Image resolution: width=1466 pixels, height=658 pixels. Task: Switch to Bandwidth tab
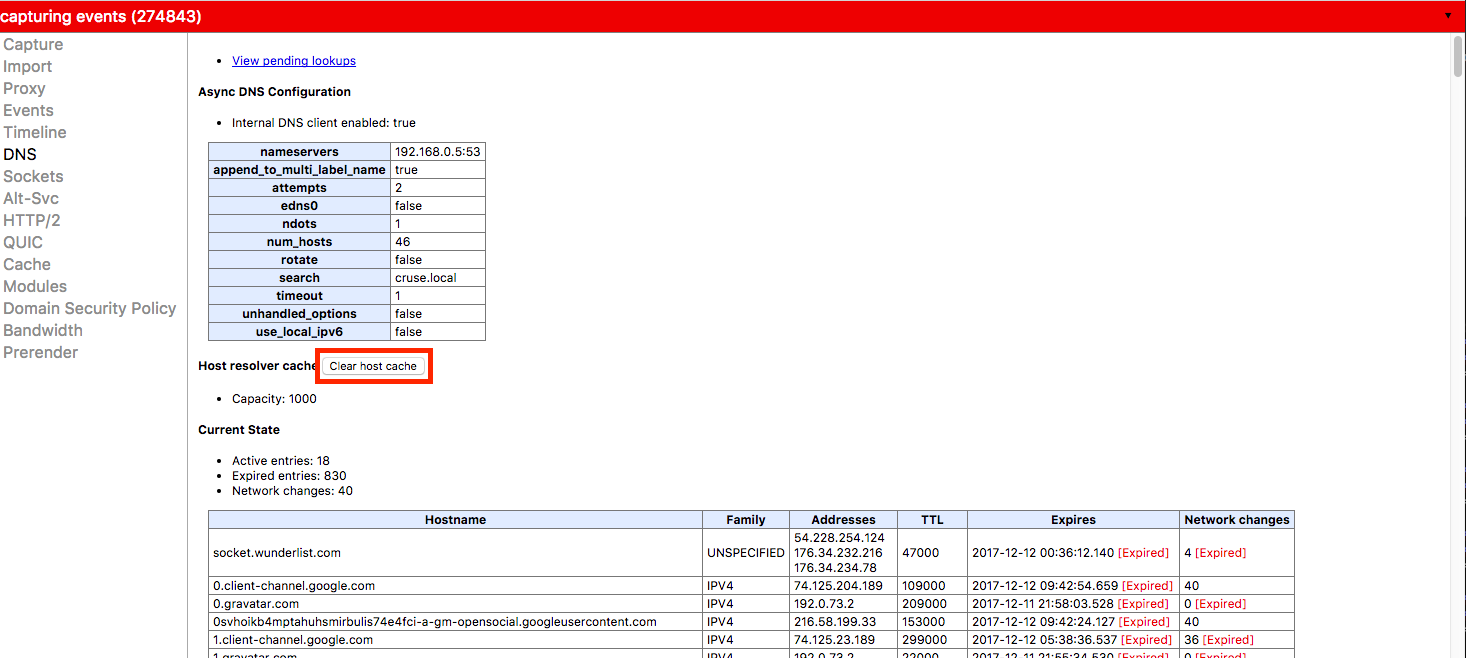coord(43,330)
